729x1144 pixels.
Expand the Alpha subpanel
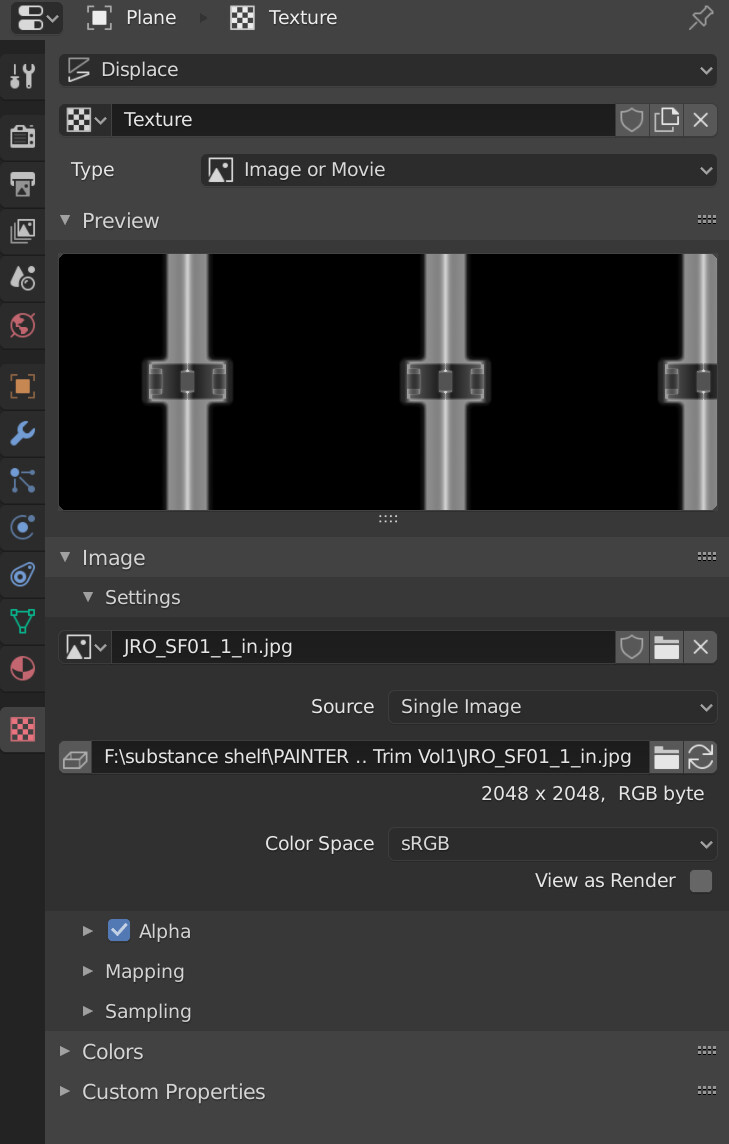pos(88,931)
